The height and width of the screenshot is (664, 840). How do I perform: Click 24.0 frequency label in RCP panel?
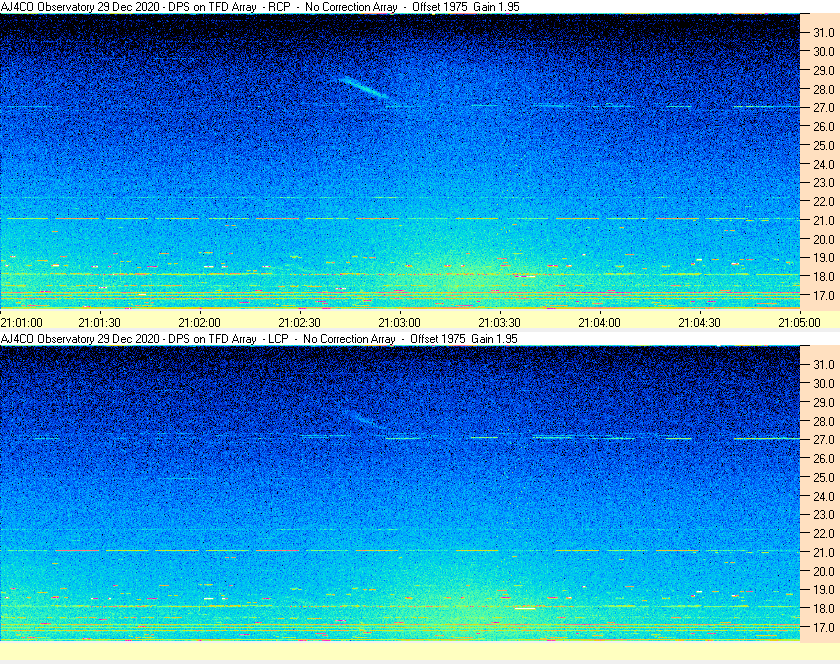[824, 164]
